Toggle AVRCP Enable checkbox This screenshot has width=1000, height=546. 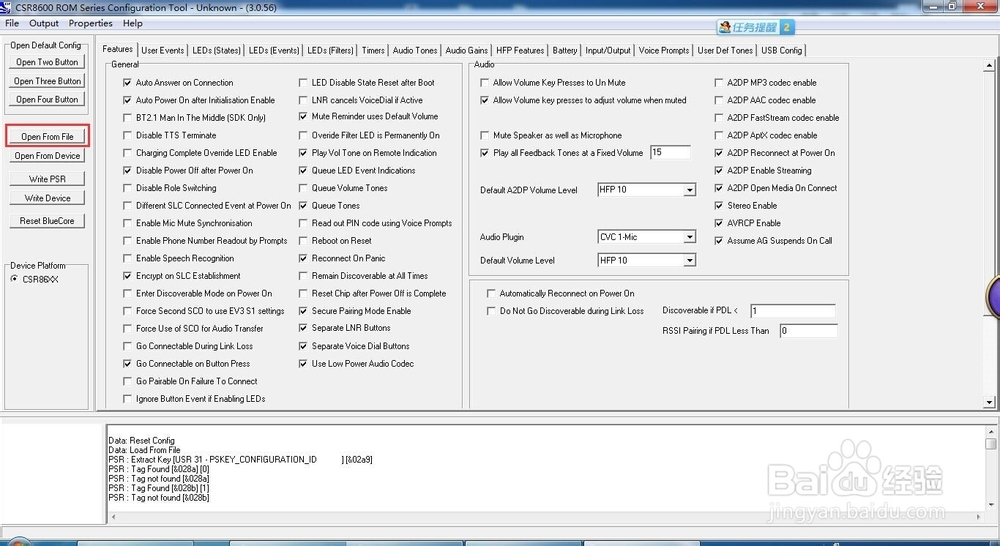719,223
